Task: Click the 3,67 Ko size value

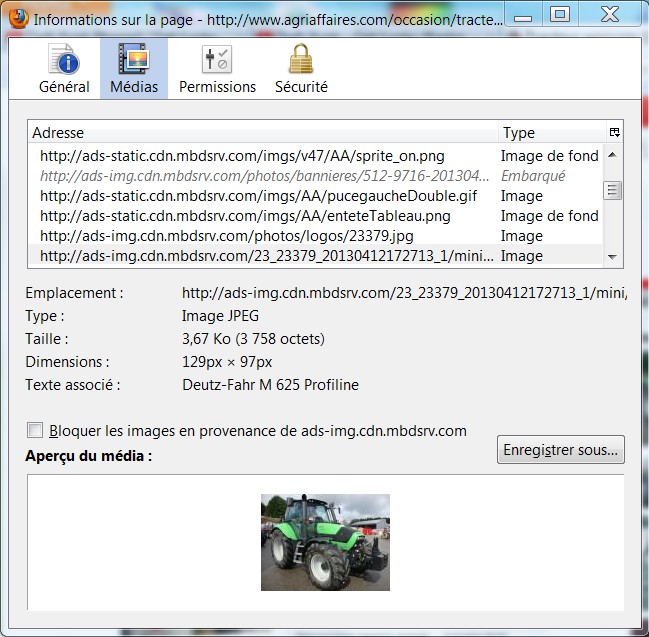Action: pyautogui.click(x=253, y=339)
